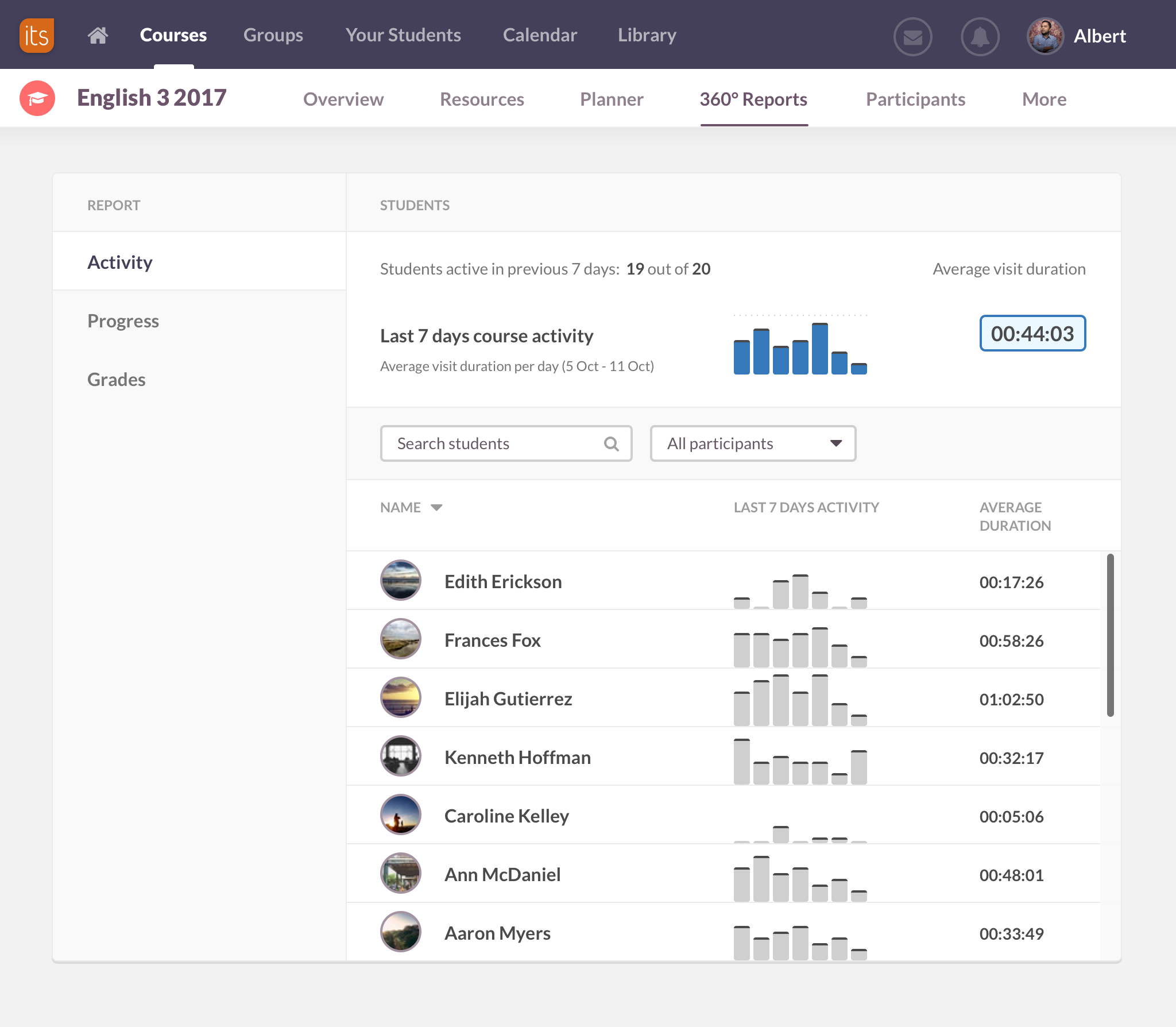The height and width of the screenshot is (1027, 1176).
Task: Click Edith Erickson's avatar
Action: (x=401, y=581)
